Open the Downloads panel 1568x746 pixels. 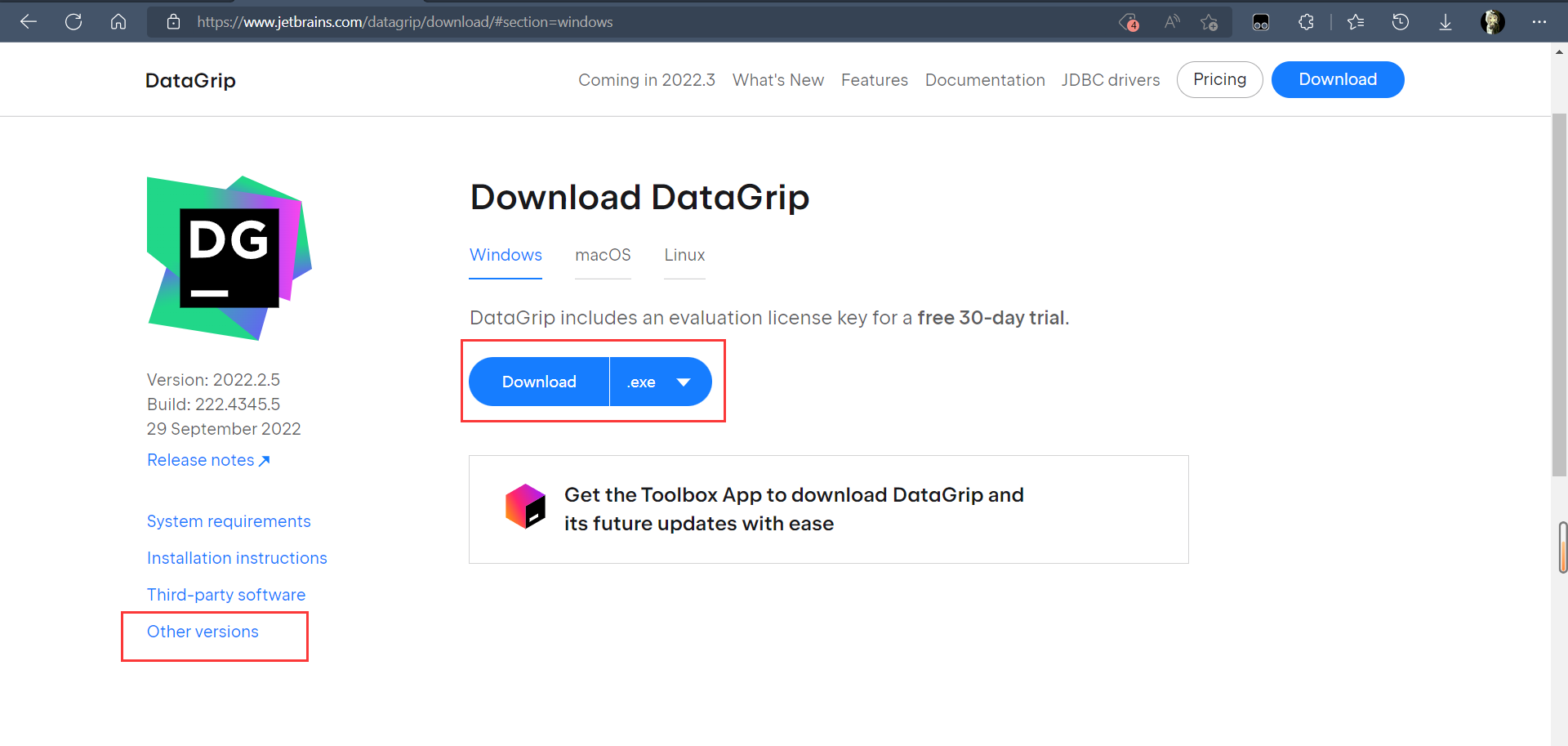[x=1445, y=22]
